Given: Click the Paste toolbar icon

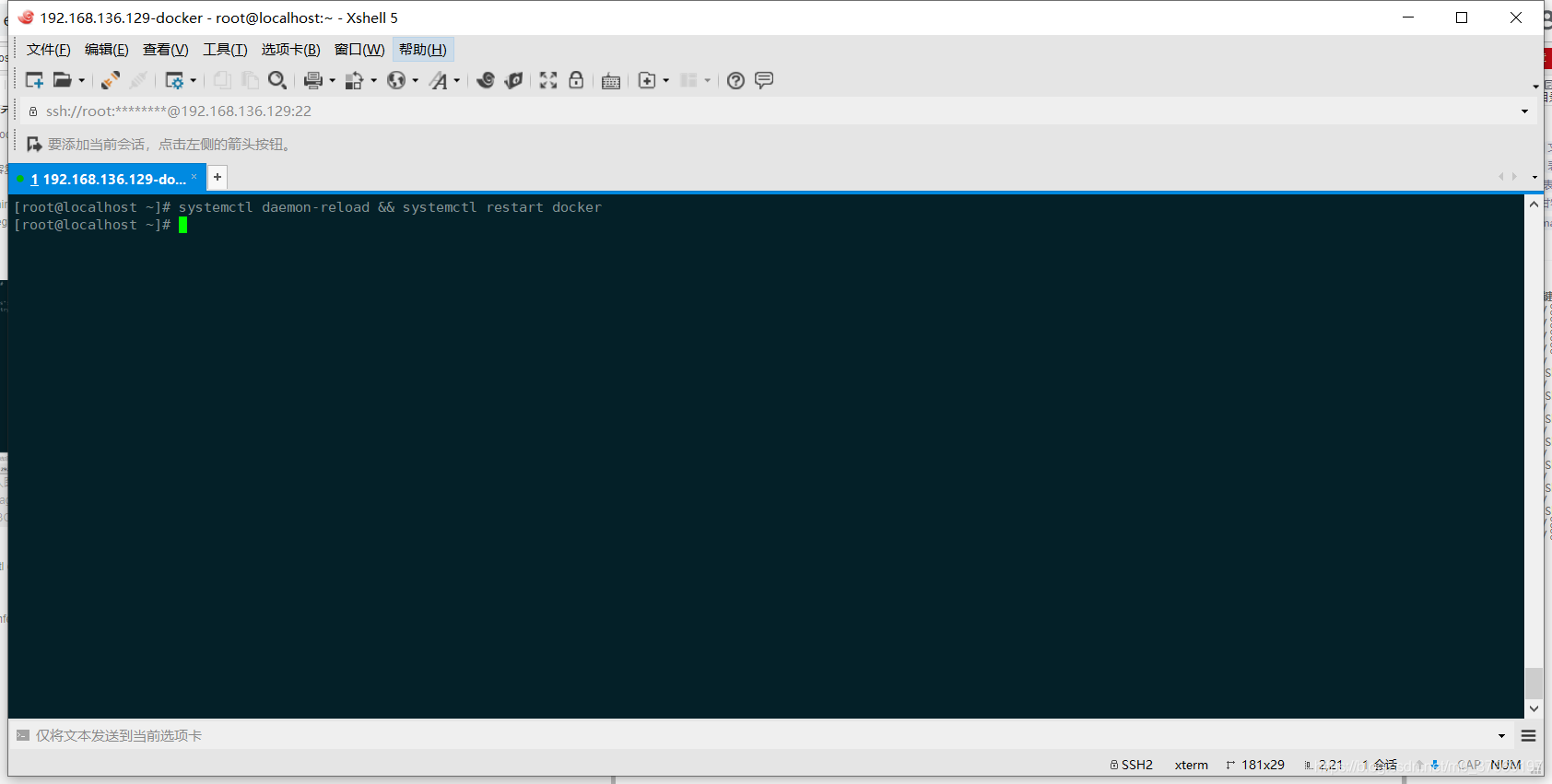Looking at the screenshot, I should (x=250, y=80).
